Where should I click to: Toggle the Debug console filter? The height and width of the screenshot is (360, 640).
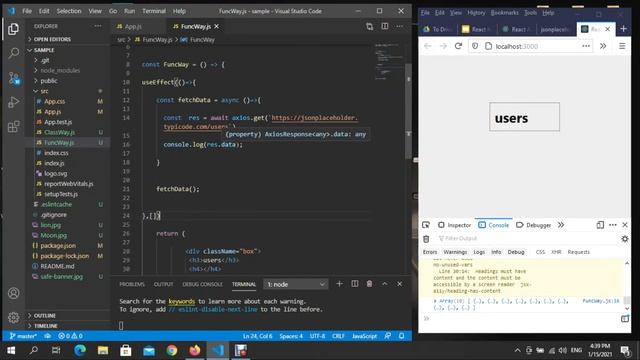coord(516,252)
